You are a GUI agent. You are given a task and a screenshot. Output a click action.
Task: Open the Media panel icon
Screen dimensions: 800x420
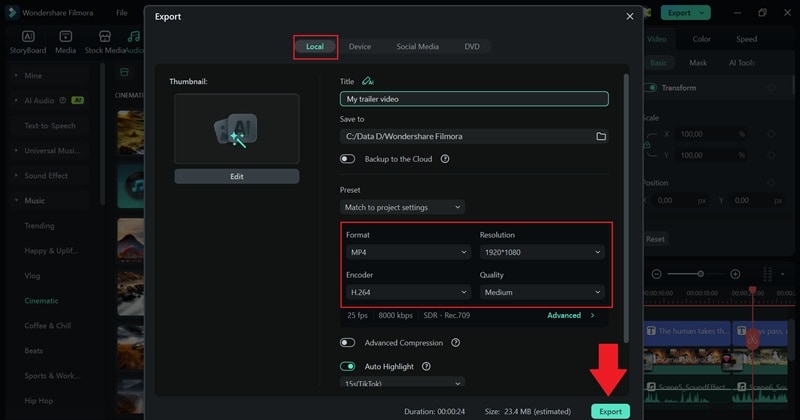point(66,42)
